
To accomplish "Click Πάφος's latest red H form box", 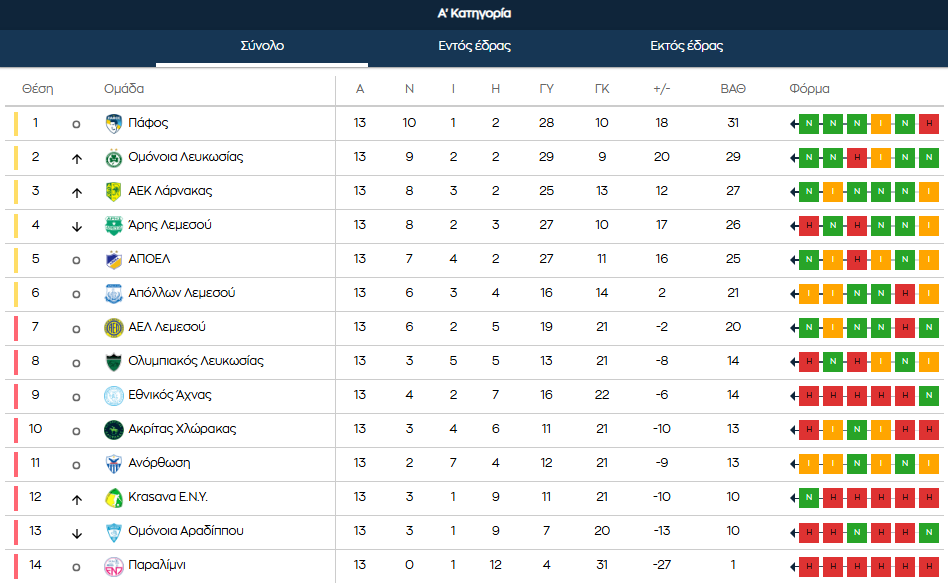I will point(929,124).
